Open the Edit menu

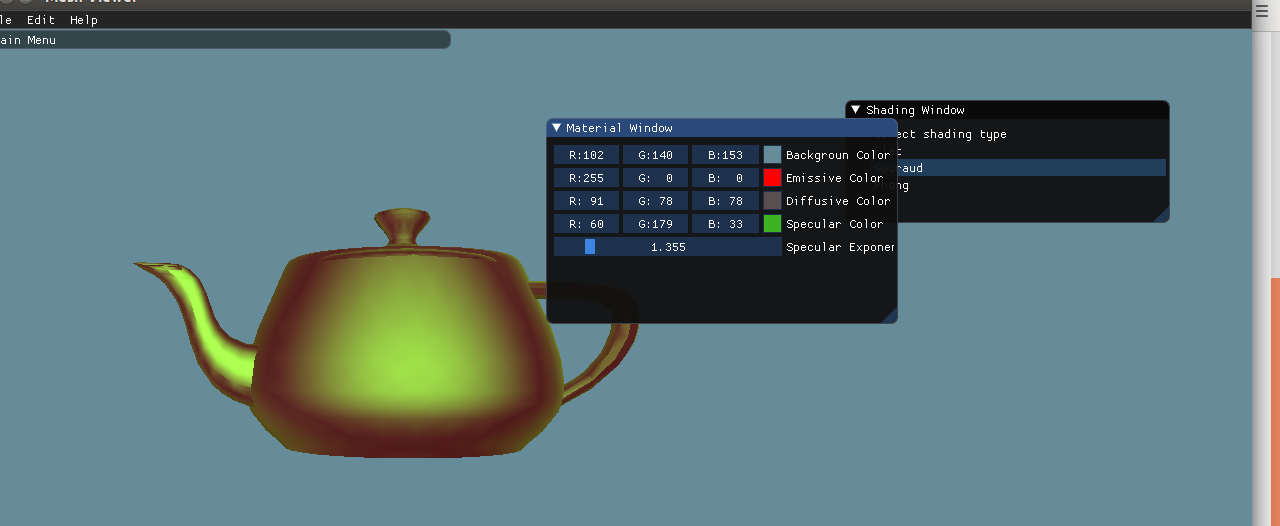[x=41, y=20]
